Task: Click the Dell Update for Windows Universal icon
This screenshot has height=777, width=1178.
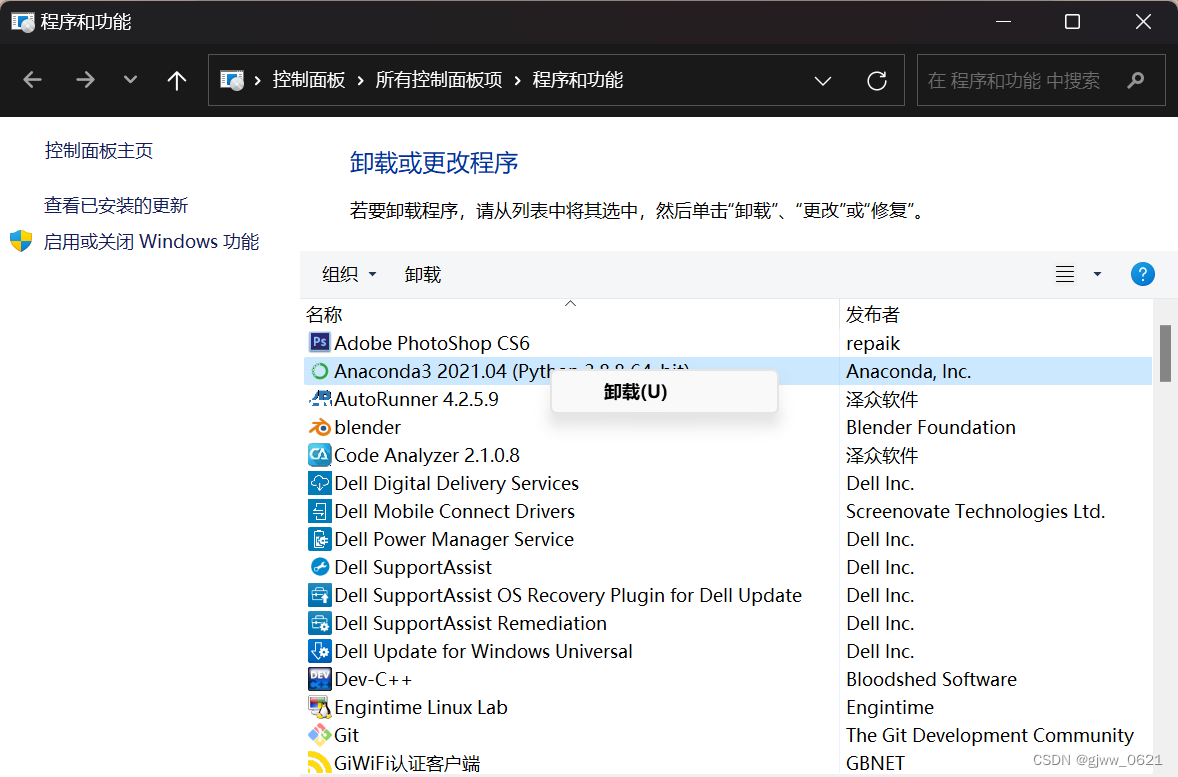Action: (x=319, y=651)
